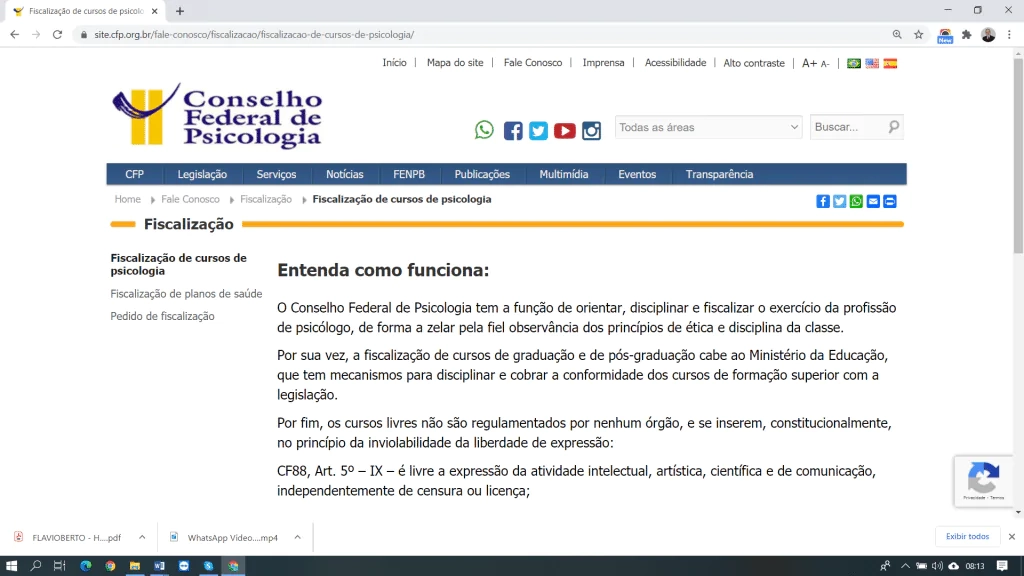The width and height of the screenshot is (1024, 576).
Task: Open the Transparência menu
Action: [x=719, y=174]
